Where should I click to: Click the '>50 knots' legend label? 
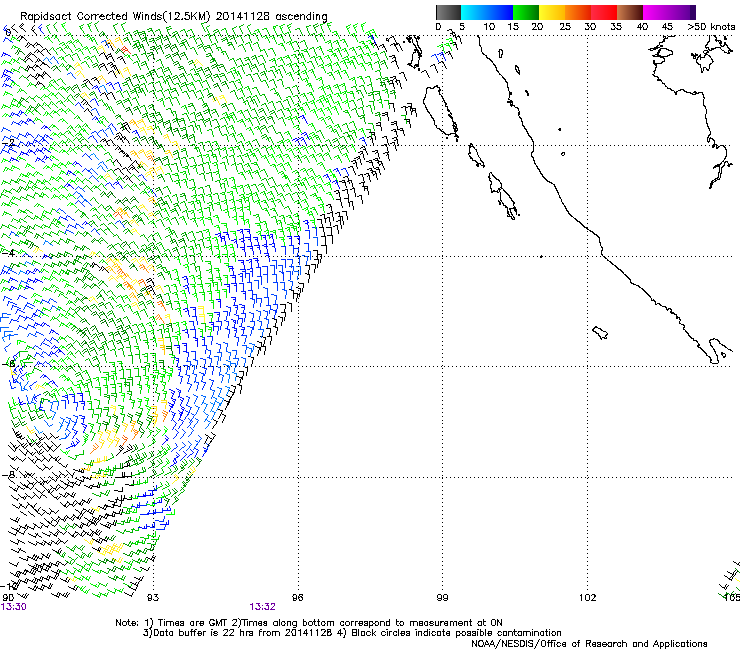pos(711,27)
